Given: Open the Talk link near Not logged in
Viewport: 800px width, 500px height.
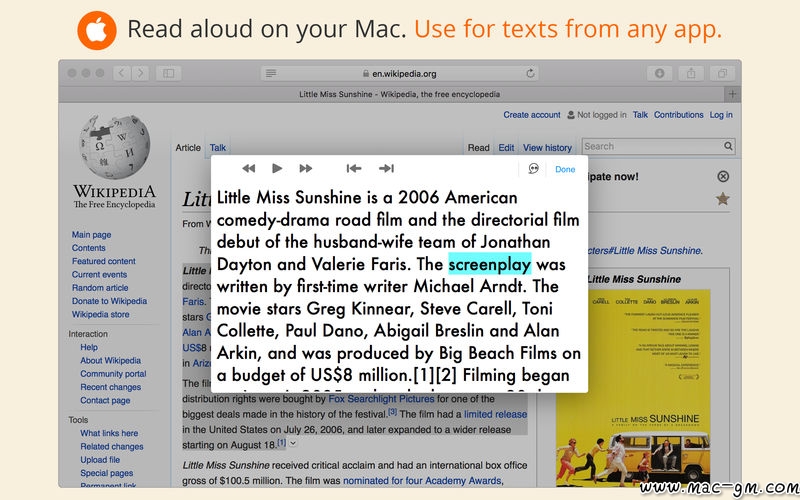Looking at the screenshot, I should tap(640, 115).
